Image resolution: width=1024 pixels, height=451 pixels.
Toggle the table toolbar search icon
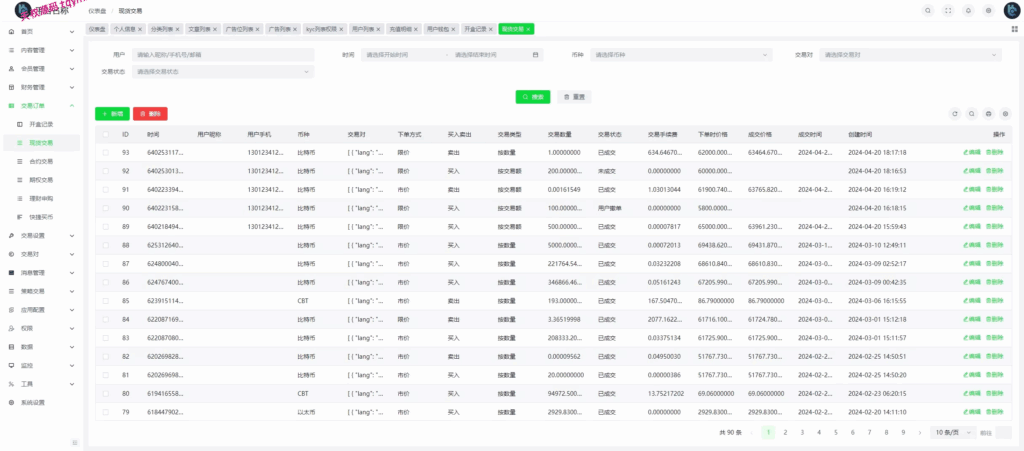tap(972, 114)
